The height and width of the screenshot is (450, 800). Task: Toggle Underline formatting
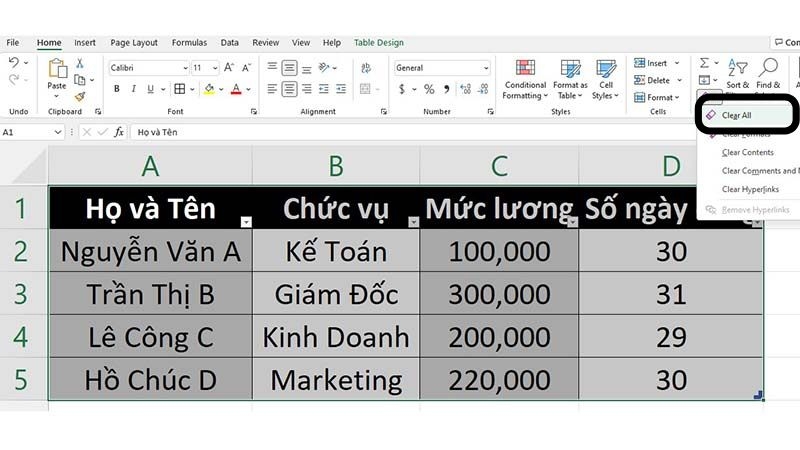[151, 89]
